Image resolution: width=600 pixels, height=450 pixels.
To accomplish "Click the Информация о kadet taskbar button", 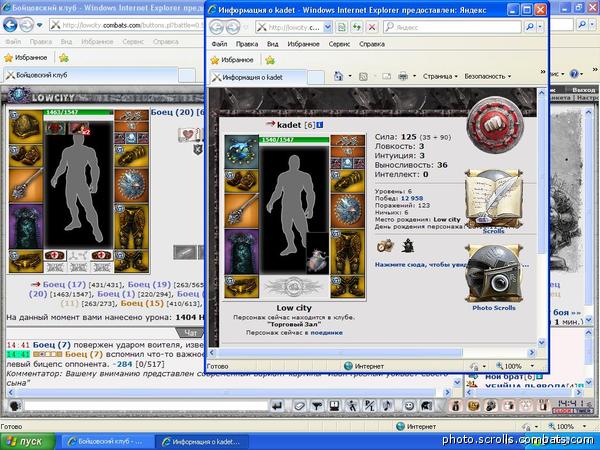I will (202, 442).
